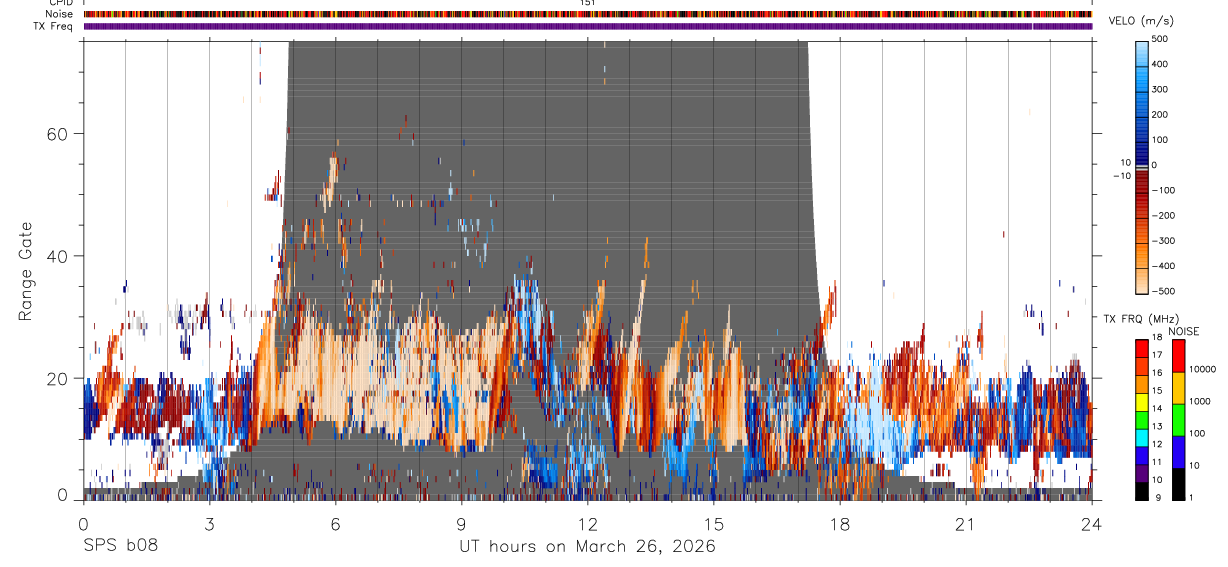Click x-axis hour tick '18'
The image size is (1228, 567).
(x=840, y=524)
